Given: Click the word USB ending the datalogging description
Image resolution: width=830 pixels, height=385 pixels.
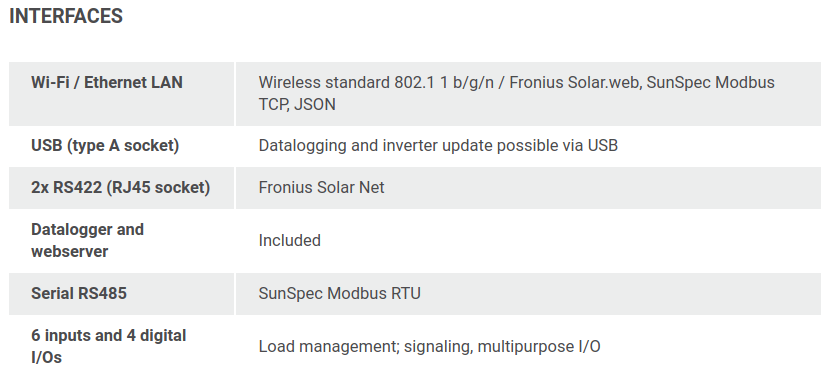Looking at the screenshot, I should coord(603,146).
